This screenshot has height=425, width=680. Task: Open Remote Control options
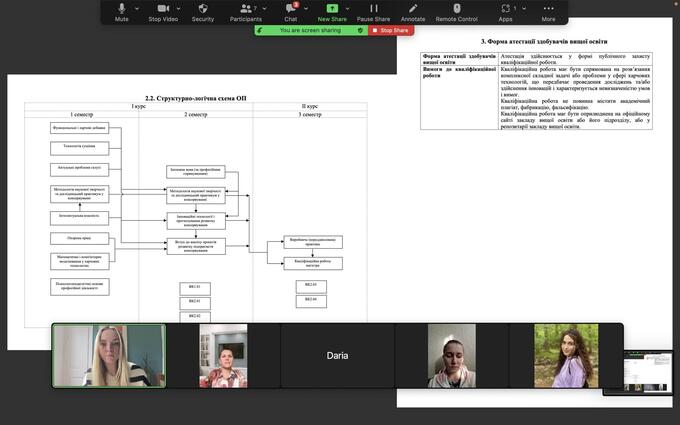tap(457, 10)
